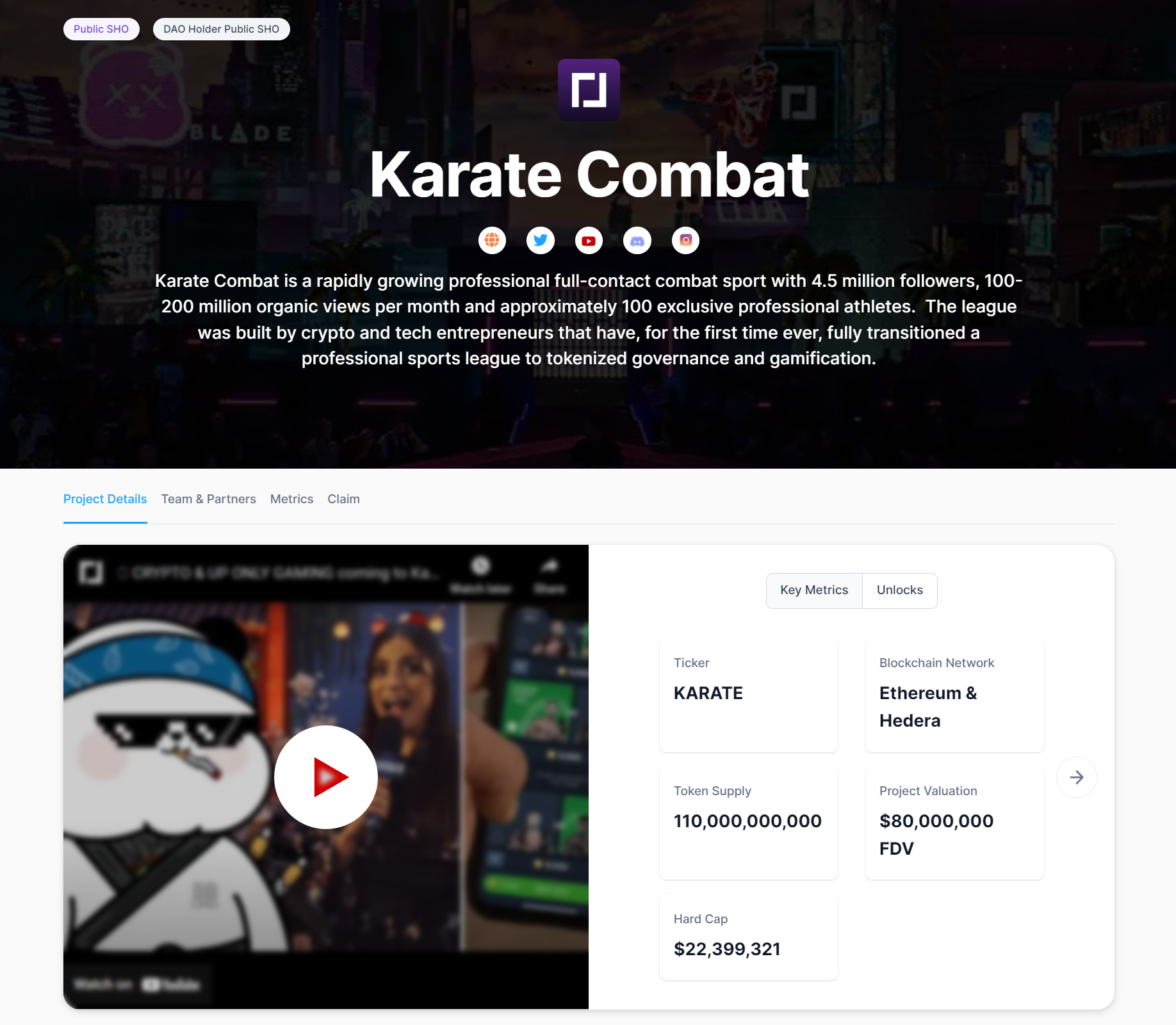Click the KARATE ticker value
The image size is (1176, 1025).
[x=708, y=693]
